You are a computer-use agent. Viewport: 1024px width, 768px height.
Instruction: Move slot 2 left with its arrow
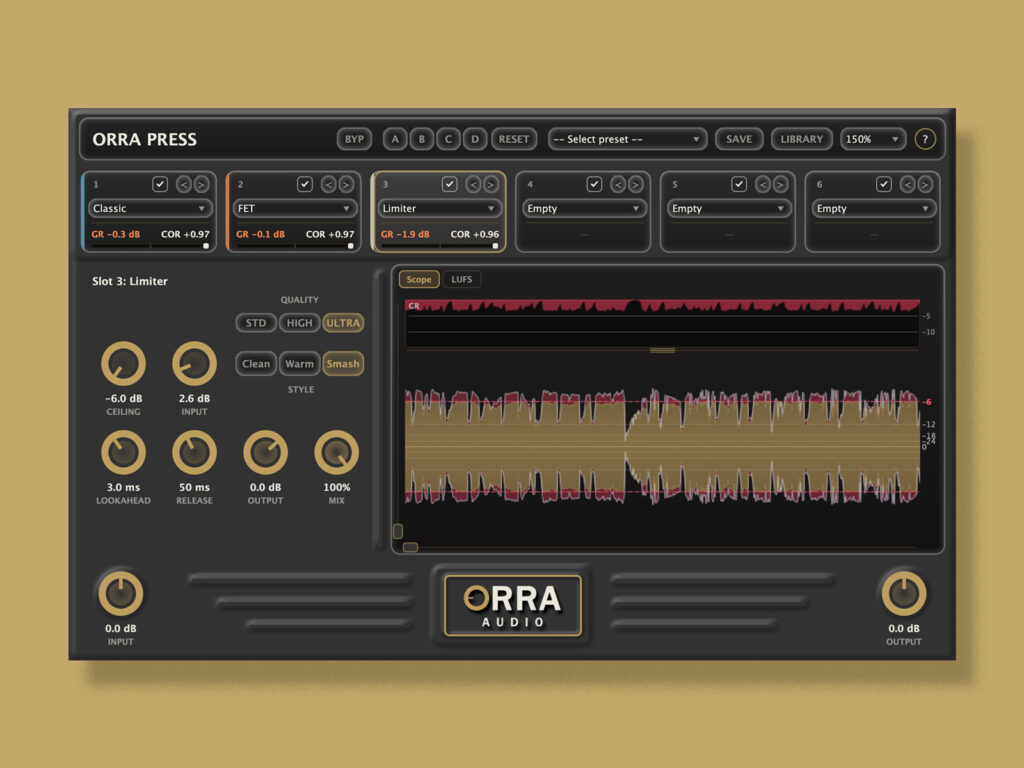coord(329,185)
